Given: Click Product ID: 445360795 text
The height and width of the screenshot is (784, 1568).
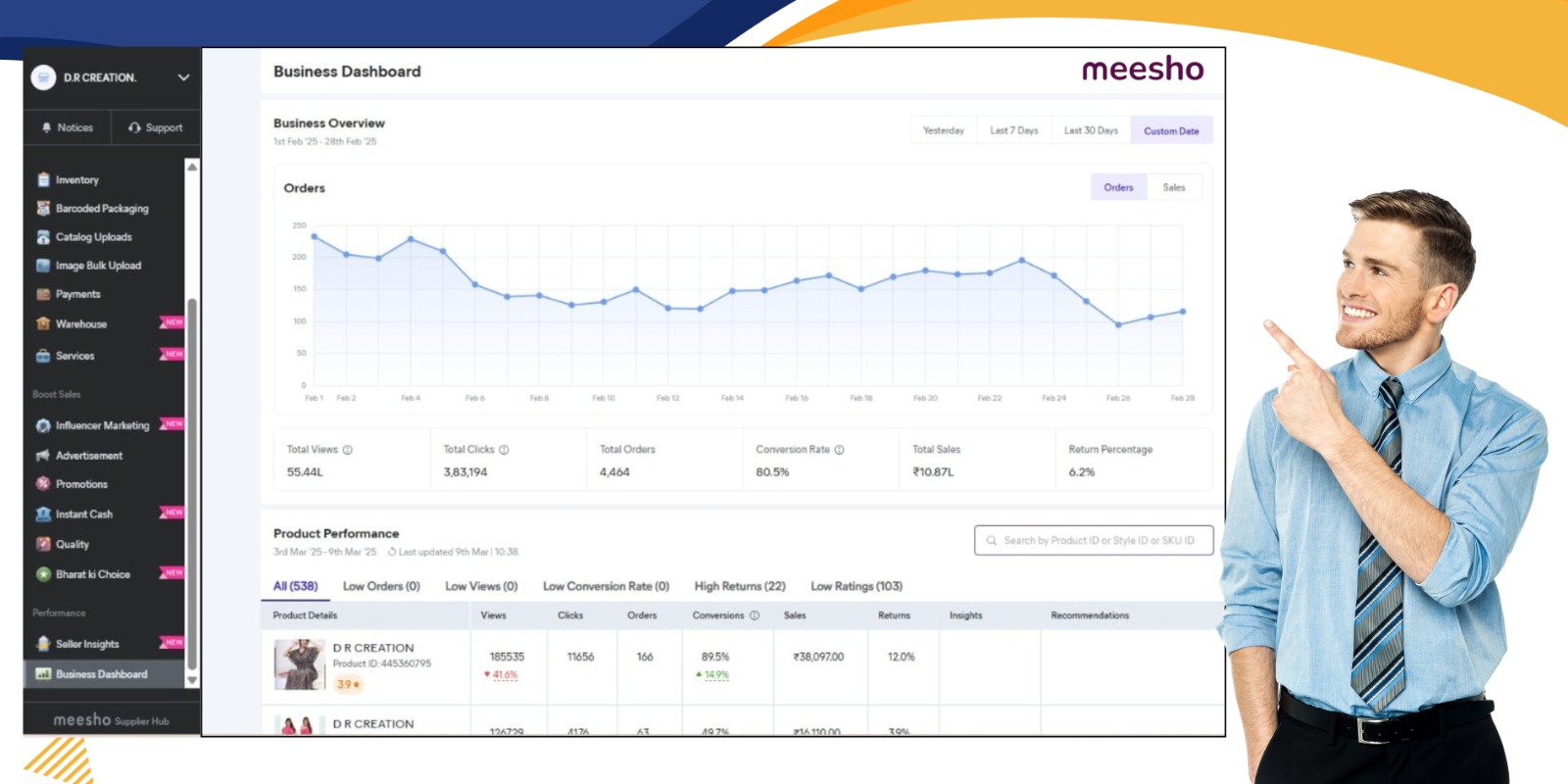Looking at the screenshot, I should (381, 663).
